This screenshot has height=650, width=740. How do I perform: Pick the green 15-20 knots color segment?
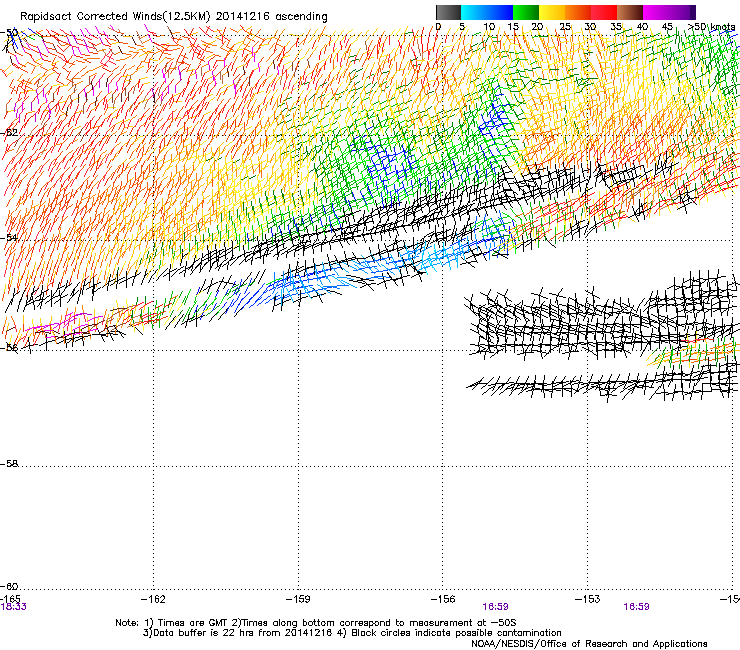point(526,12)
